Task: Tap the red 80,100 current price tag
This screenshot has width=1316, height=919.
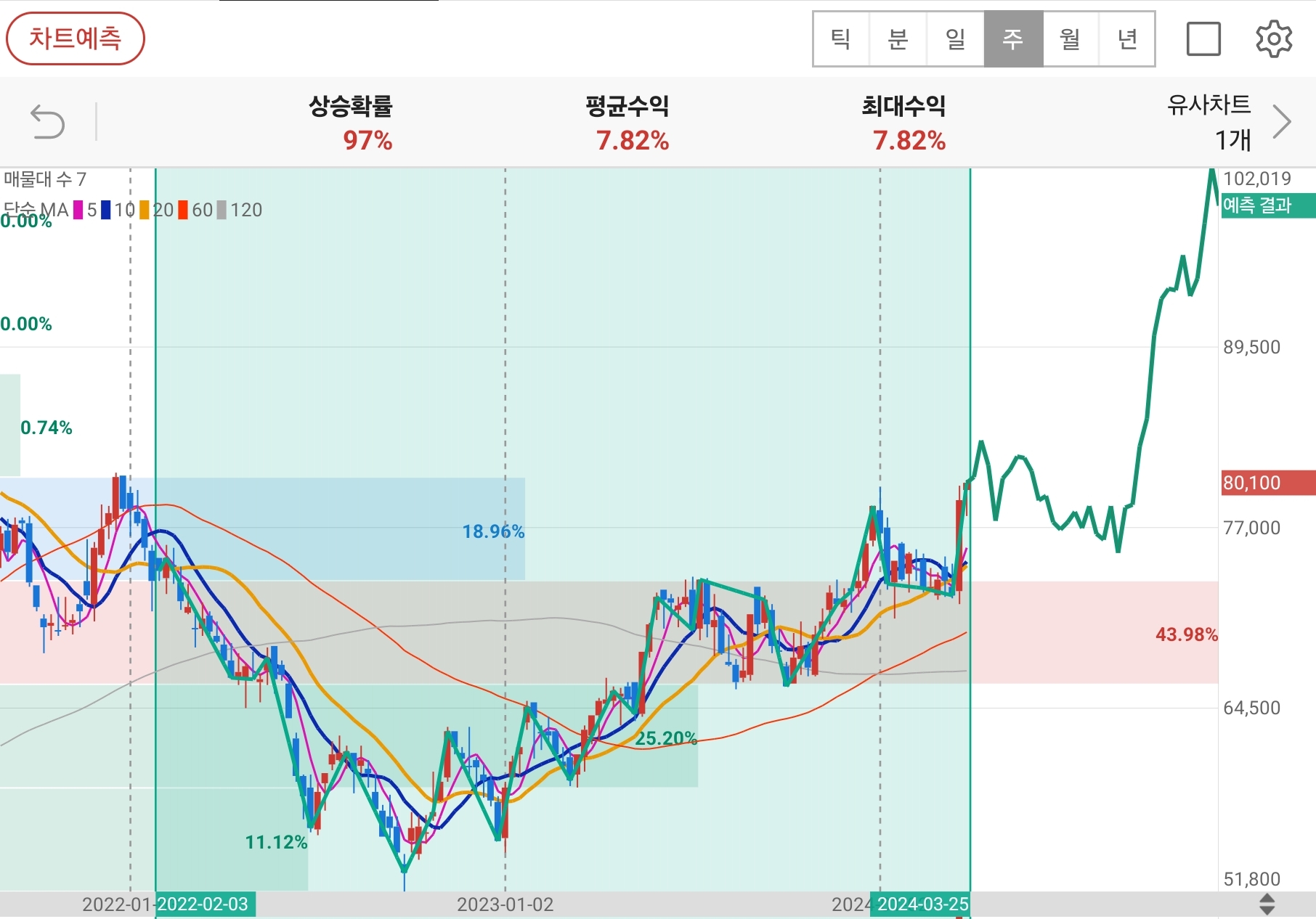Action: [x=1267, y=483]
